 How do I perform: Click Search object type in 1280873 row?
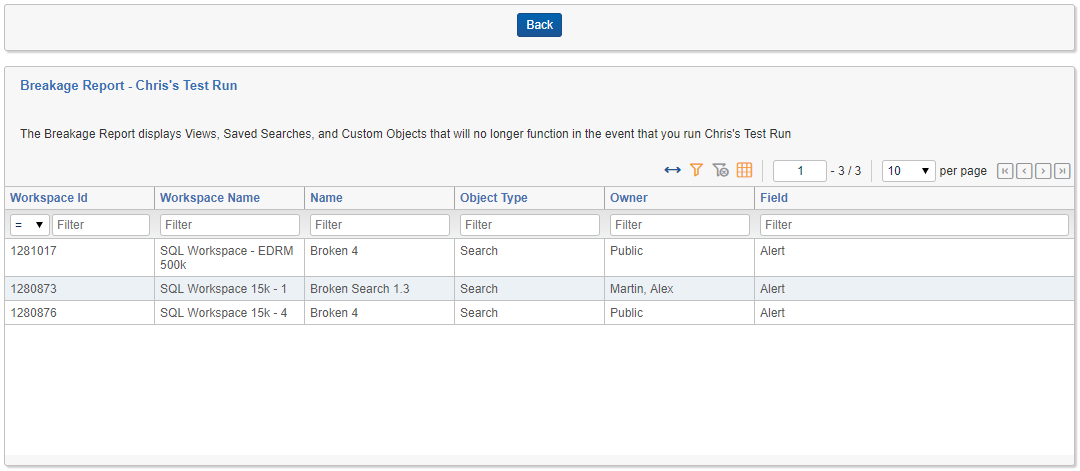pos(529,289)
